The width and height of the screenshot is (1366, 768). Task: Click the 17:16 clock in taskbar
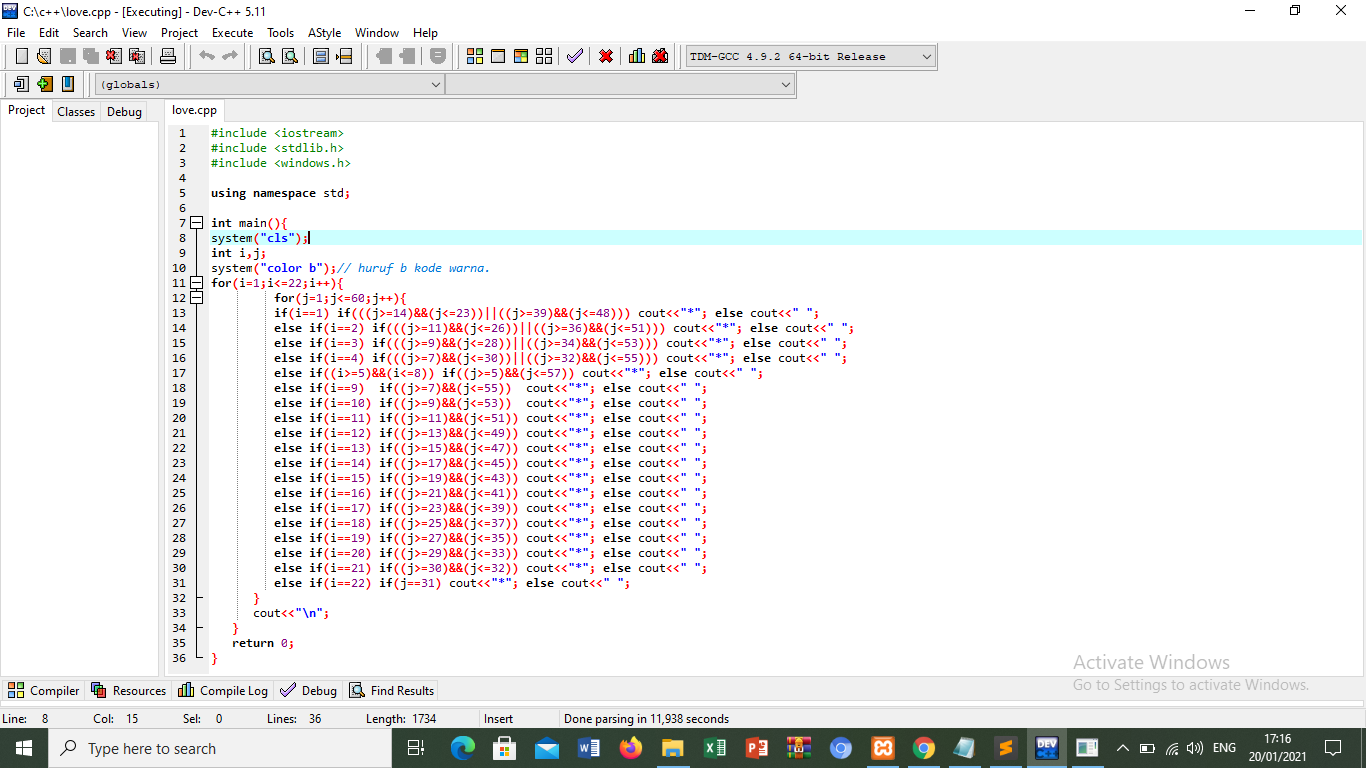tap(1277, 739)
